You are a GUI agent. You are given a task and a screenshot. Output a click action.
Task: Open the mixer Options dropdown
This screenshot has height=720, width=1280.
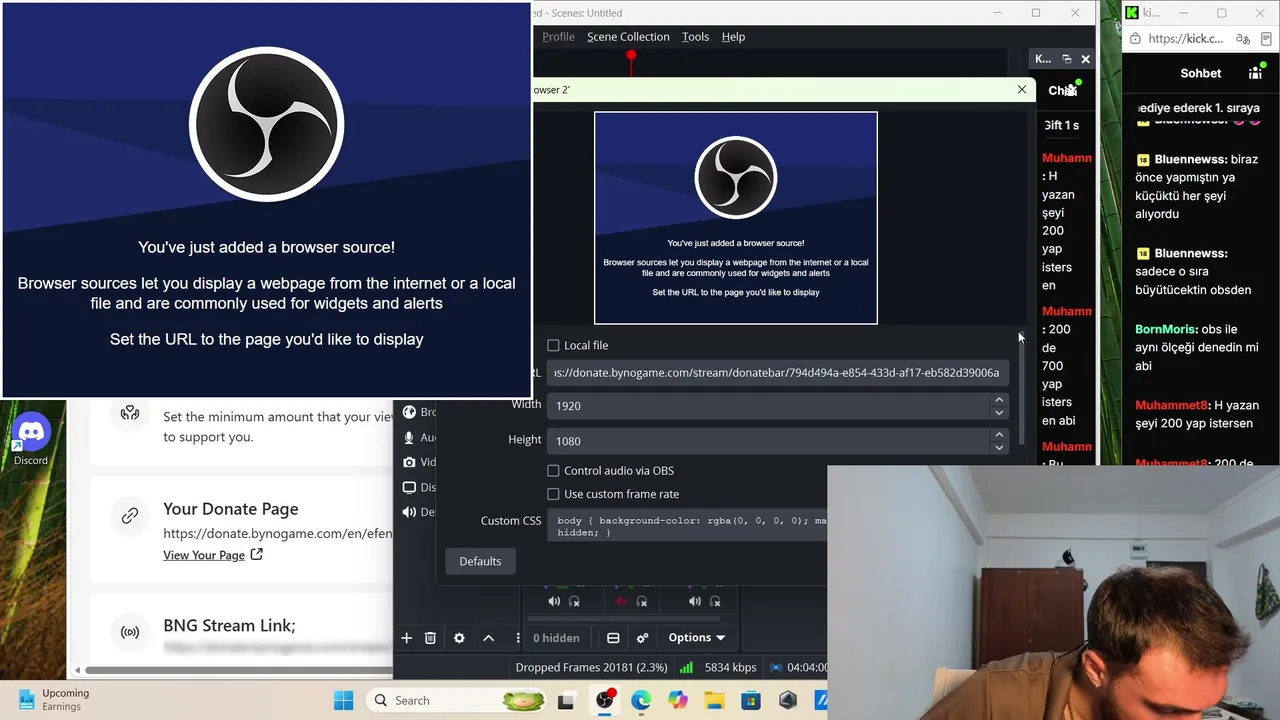click(697, 638)
